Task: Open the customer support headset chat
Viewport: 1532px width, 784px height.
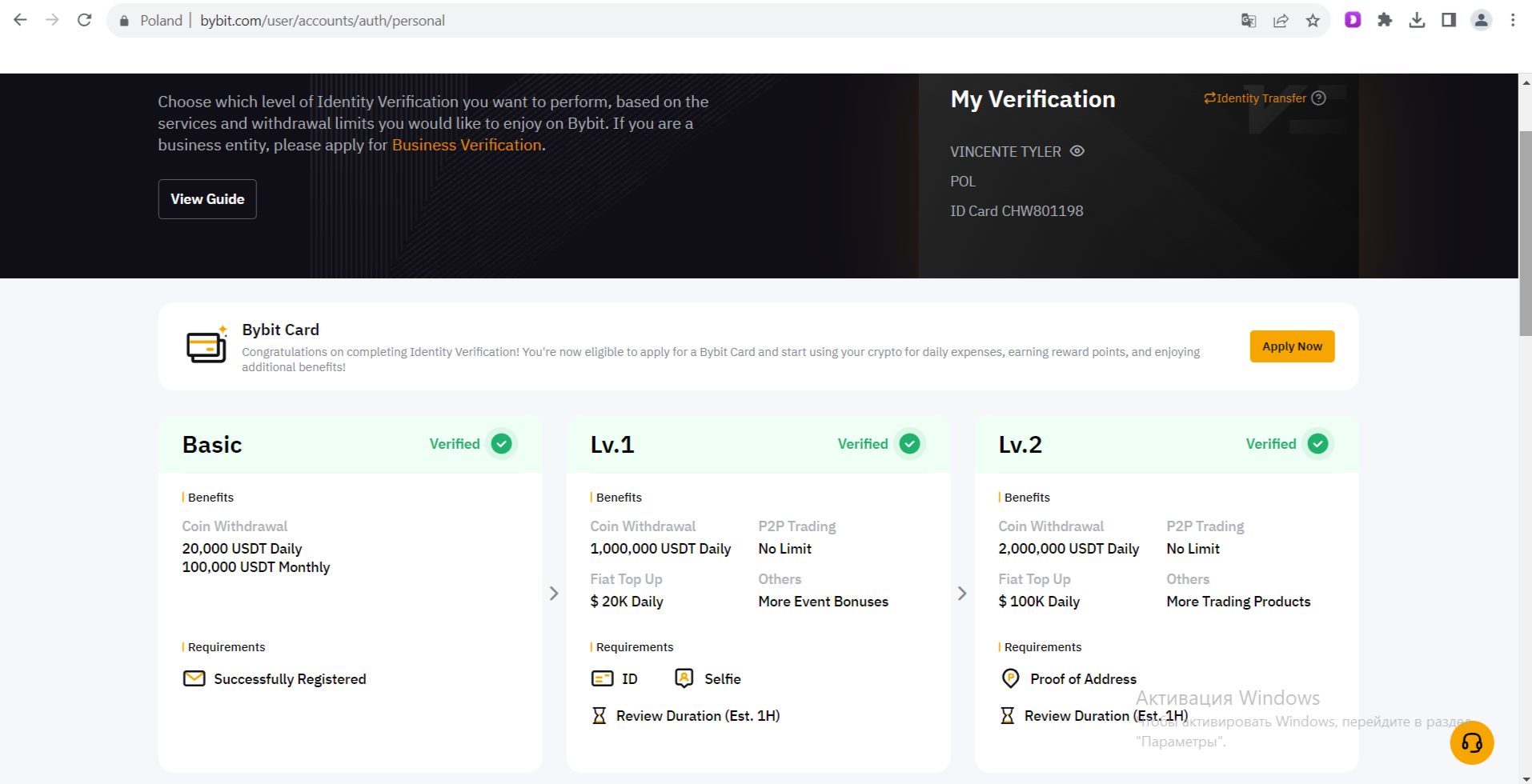Action: [1471, 742]
